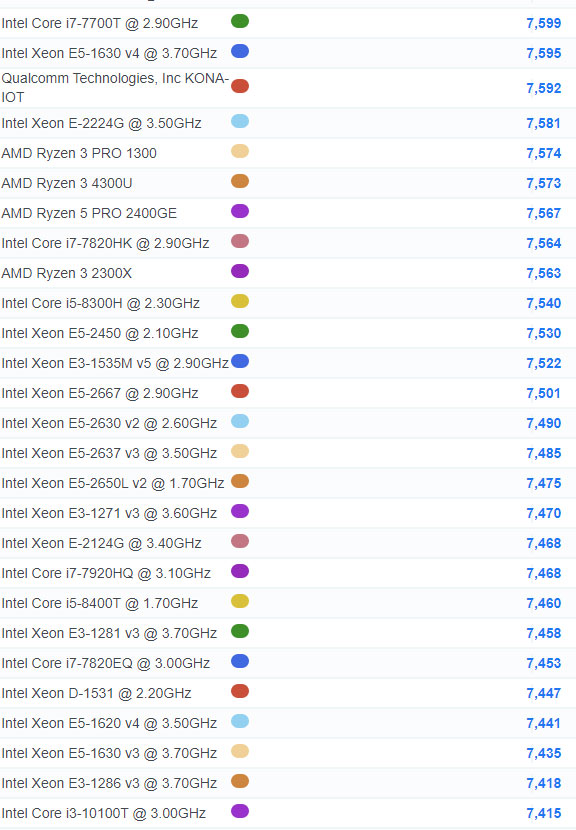Open the Intel Xeon E5-2450 @ 2.10GHz entry
576x830 pixels.
click(100, 333)
